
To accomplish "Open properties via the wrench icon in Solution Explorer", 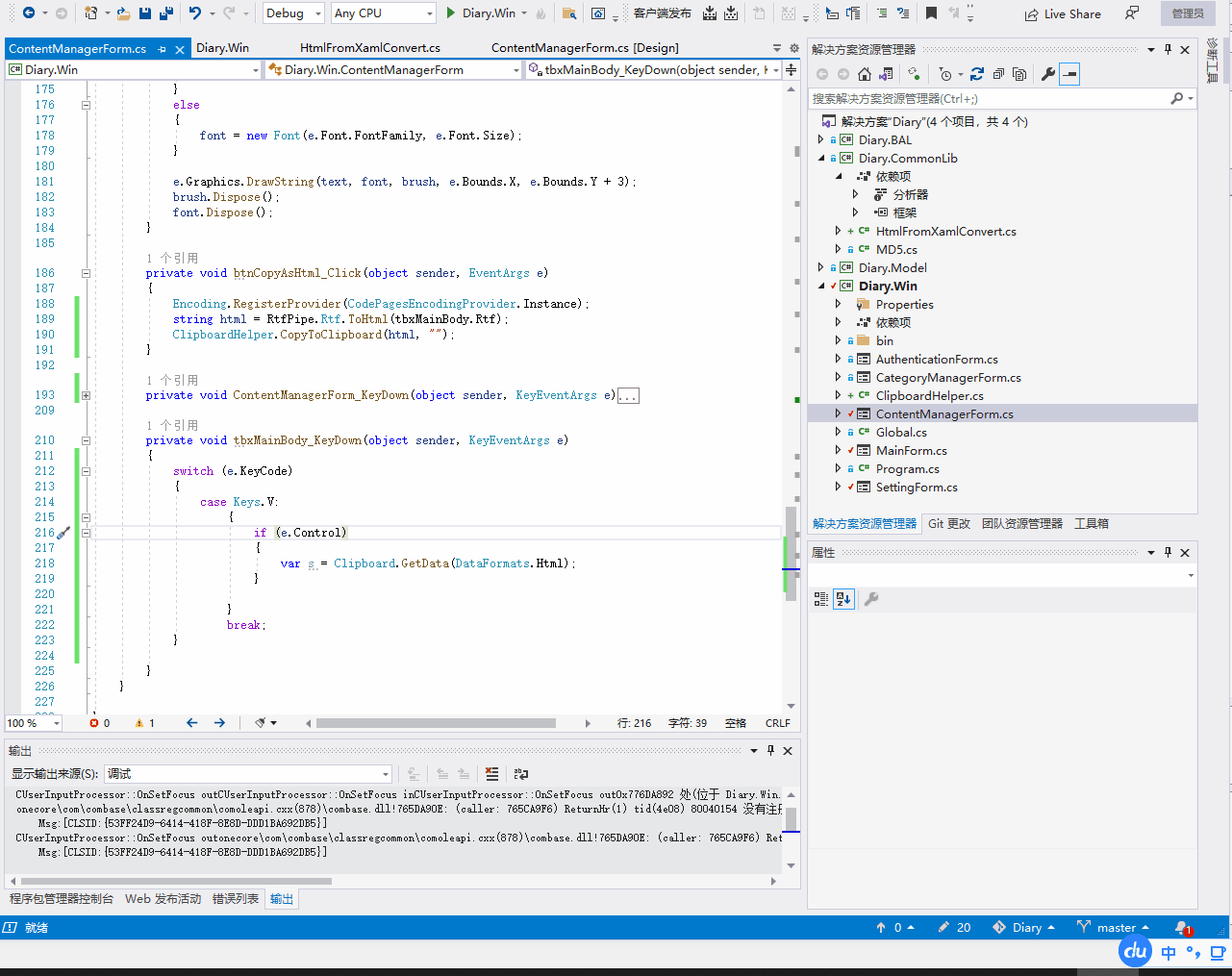I will [1048, 74].
